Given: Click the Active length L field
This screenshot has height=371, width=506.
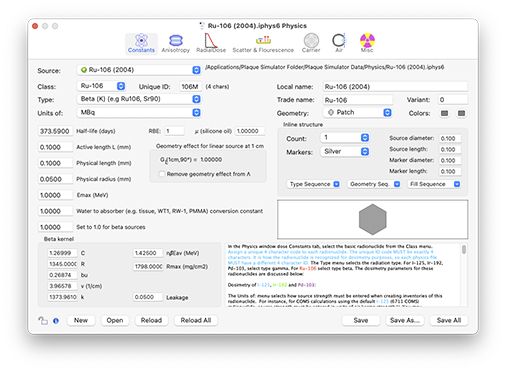Looking at the screenshot, I should point(55,147).
